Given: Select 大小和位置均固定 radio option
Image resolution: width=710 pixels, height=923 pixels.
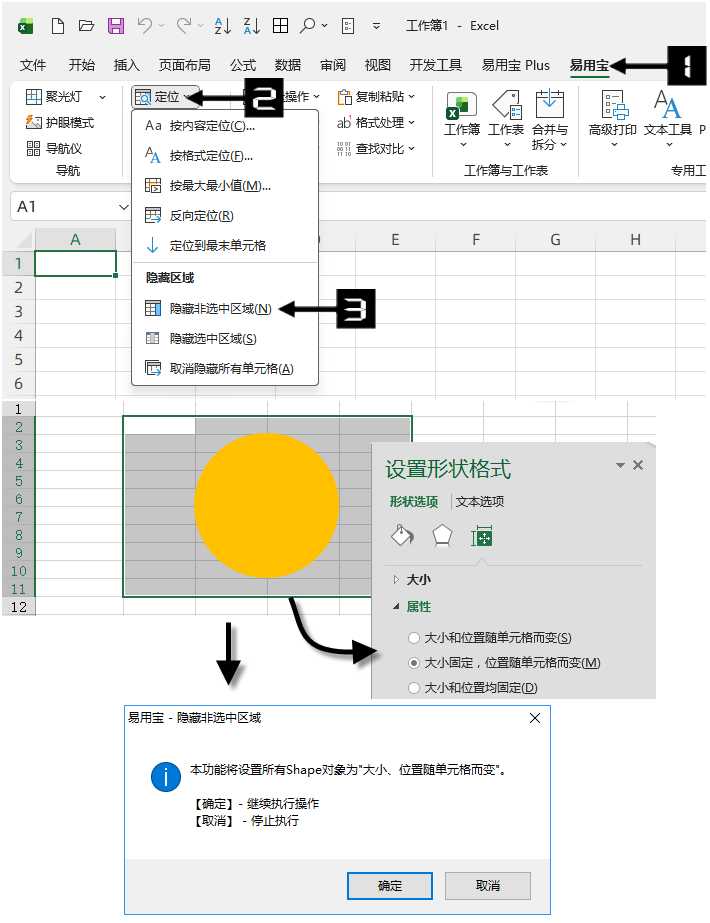Looking at the screenshot, I should pyautogui.click(x=414, y=687).
